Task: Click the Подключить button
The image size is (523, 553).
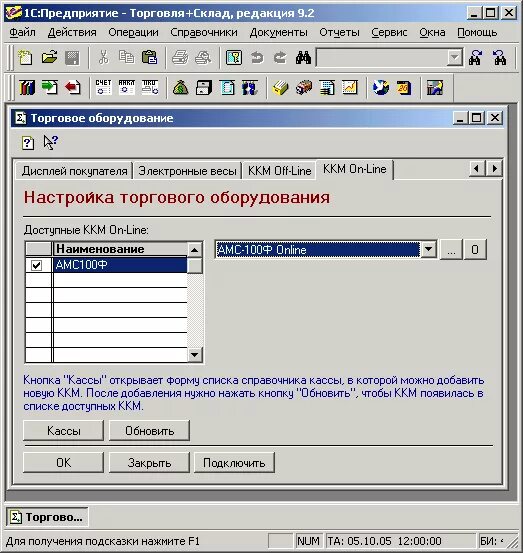Action: (x=234, y=462)
